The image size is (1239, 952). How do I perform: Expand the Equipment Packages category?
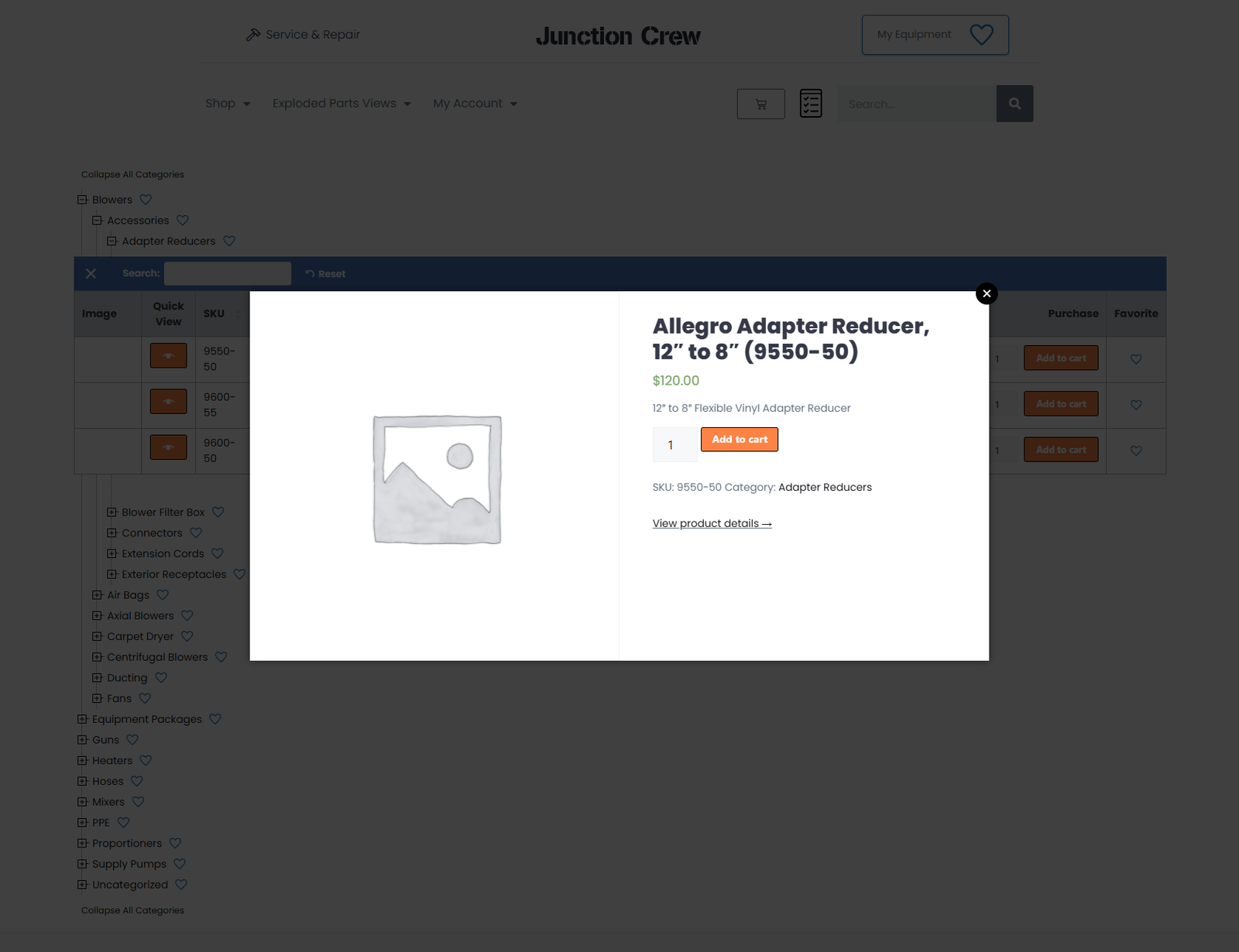pyautogui.click(x=82, y=719)
